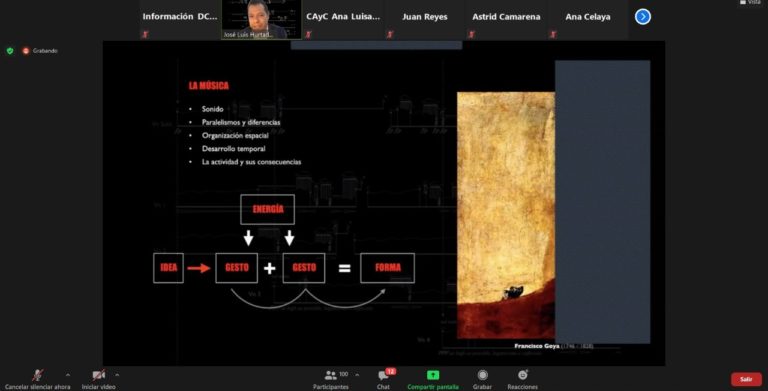The width and height of the screenshot is (768, 391).
Task: Click the Goya painting image
Action: [x=506, y=215]
